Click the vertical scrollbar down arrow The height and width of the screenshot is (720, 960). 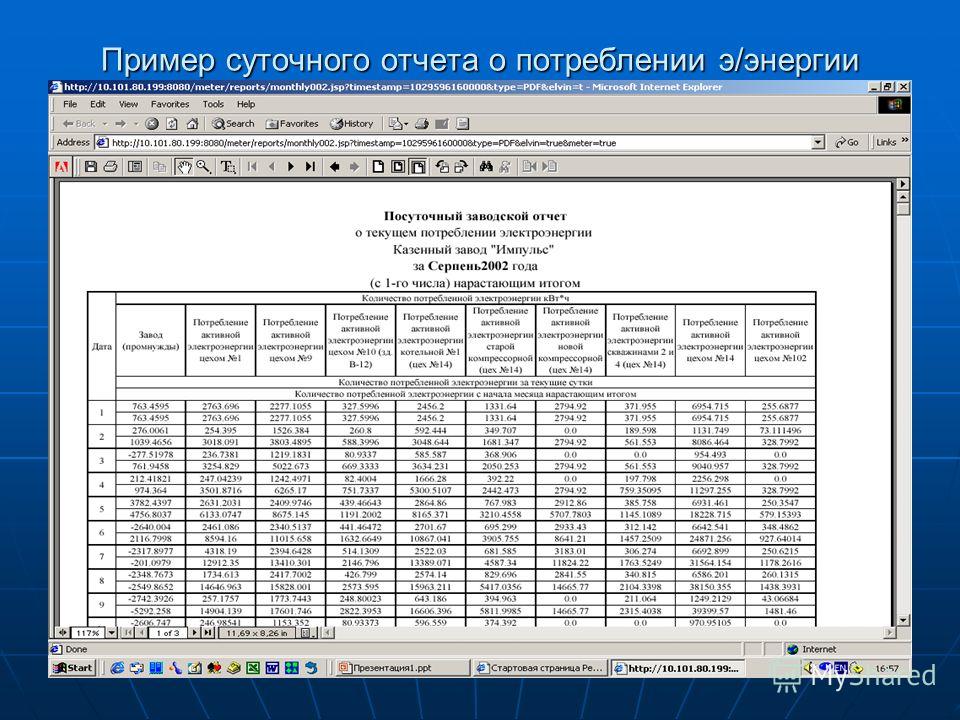pyautogui.click(x=902, y=620)
